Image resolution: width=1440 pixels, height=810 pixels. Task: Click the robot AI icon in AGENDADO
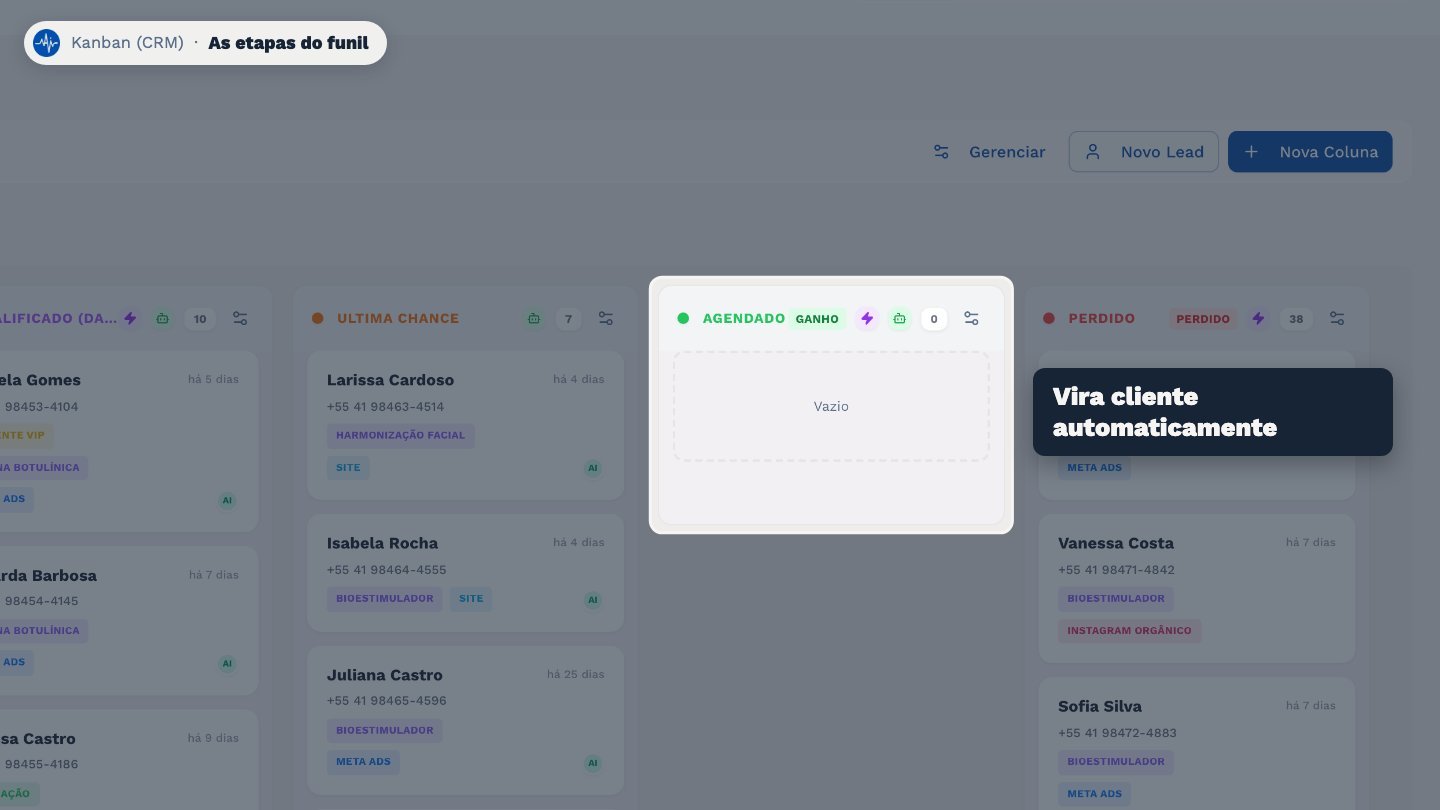(900, 319)
